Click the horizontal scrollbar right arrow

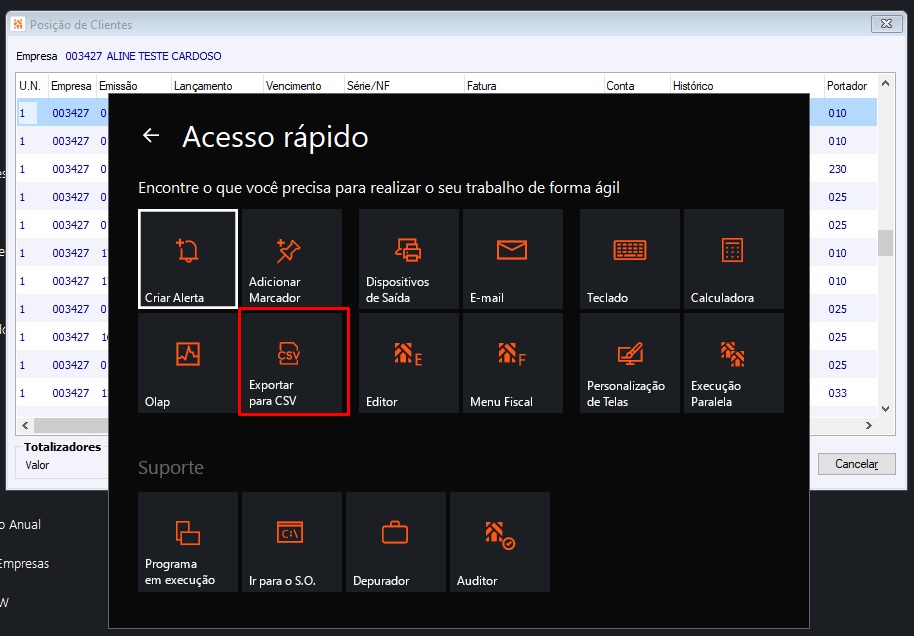[x=869, y=426]
